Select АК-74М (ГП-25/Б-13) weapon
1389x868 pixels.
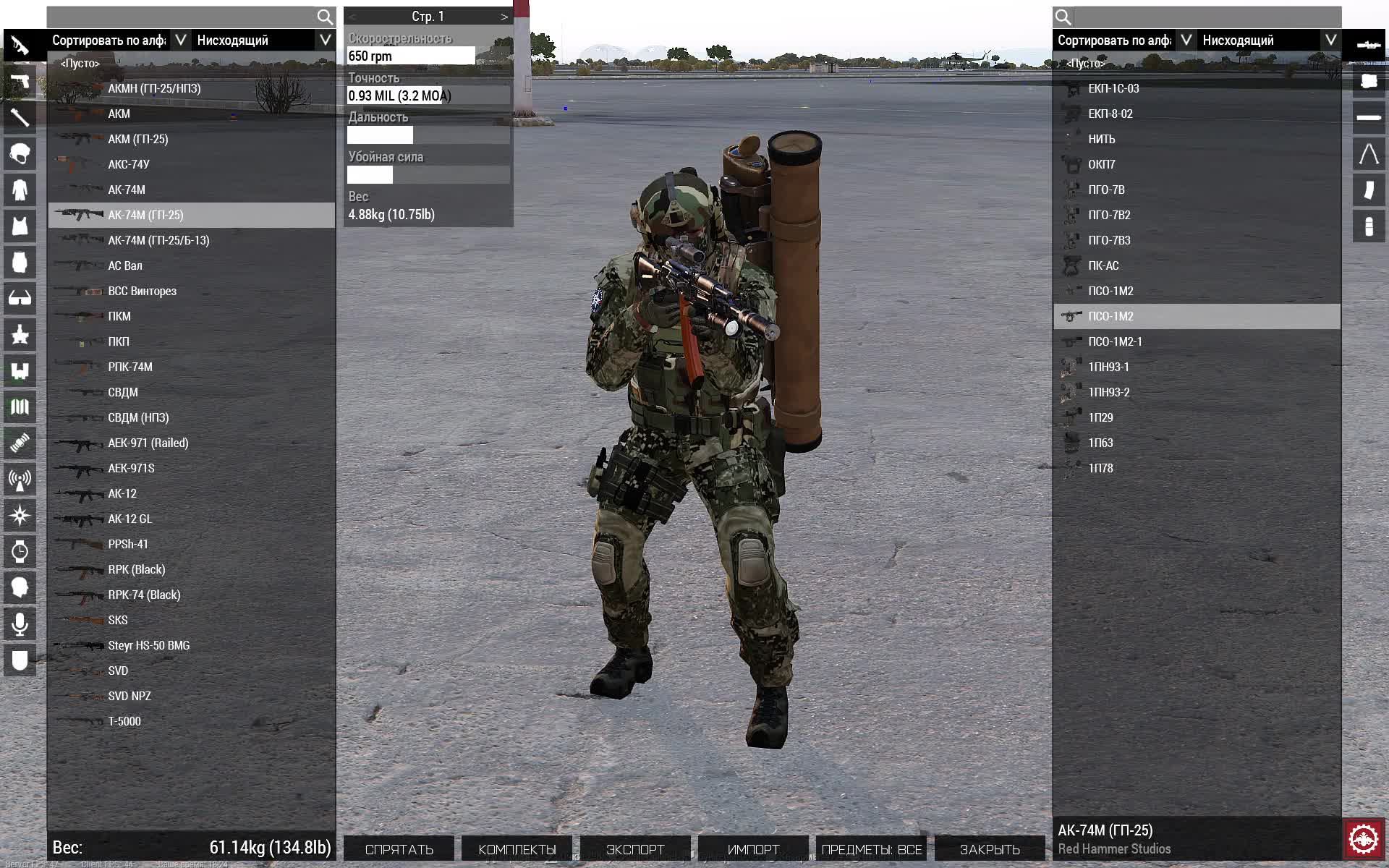(x=192, y=240)
